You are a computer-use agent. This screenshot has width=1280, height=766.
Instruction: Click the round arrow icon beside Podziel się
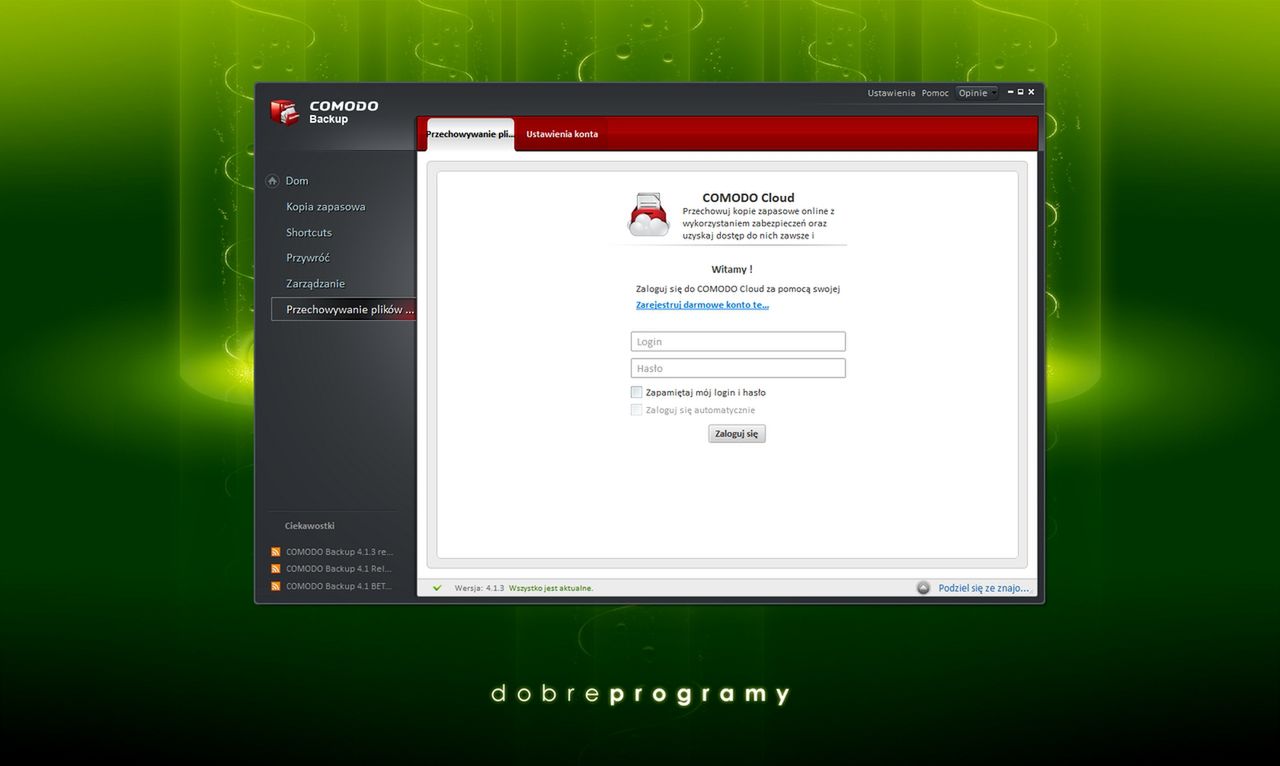click(x=923, y=588)
